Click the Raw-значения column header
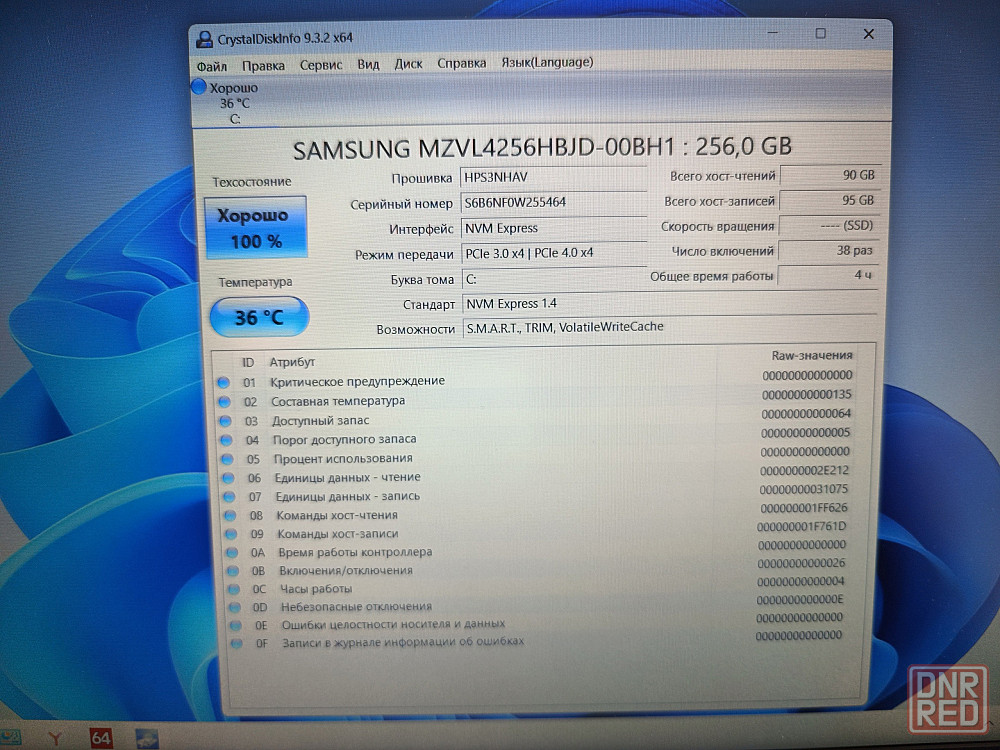The height and width of the screenshot is (750, 1000). point(812,356)
